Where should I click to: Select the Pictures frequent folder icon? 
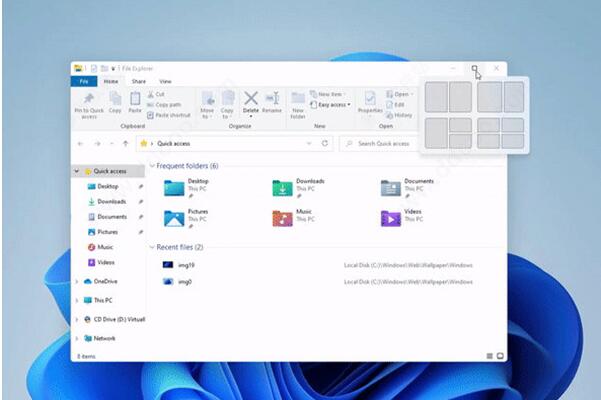[174, 218]
